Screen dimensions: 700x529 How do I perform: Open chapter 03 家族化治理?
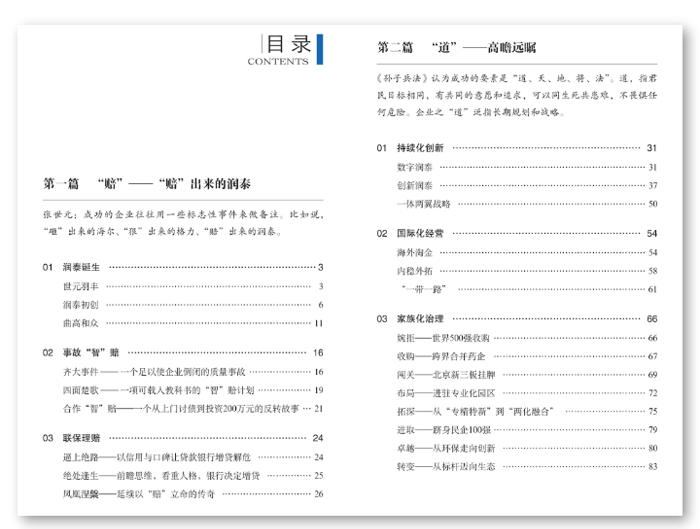pos(421,319)
